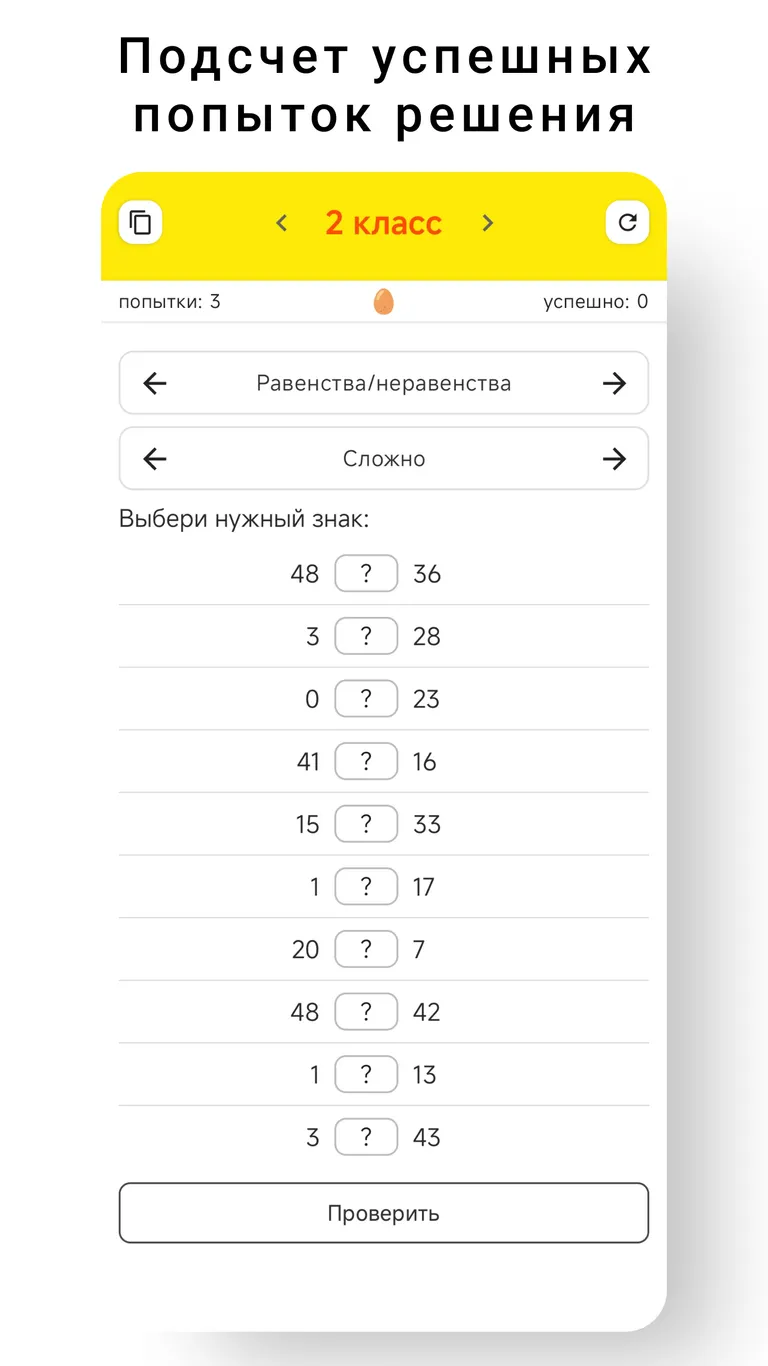Open sign selector between 3 and 28

(x=366, y=637)
